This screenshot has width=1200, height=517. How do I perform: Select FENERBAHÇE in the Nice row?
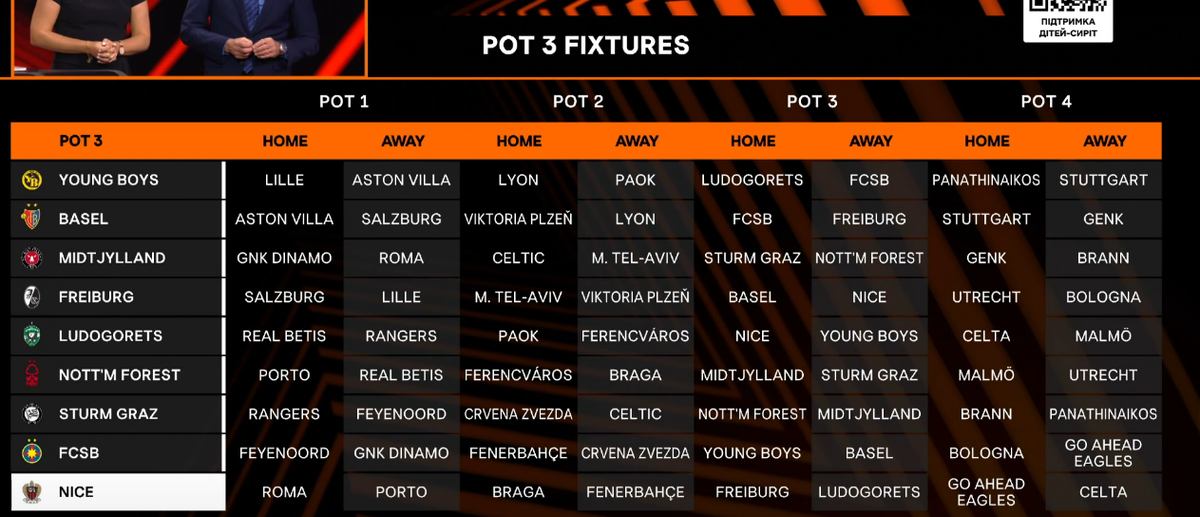[635, 492]
